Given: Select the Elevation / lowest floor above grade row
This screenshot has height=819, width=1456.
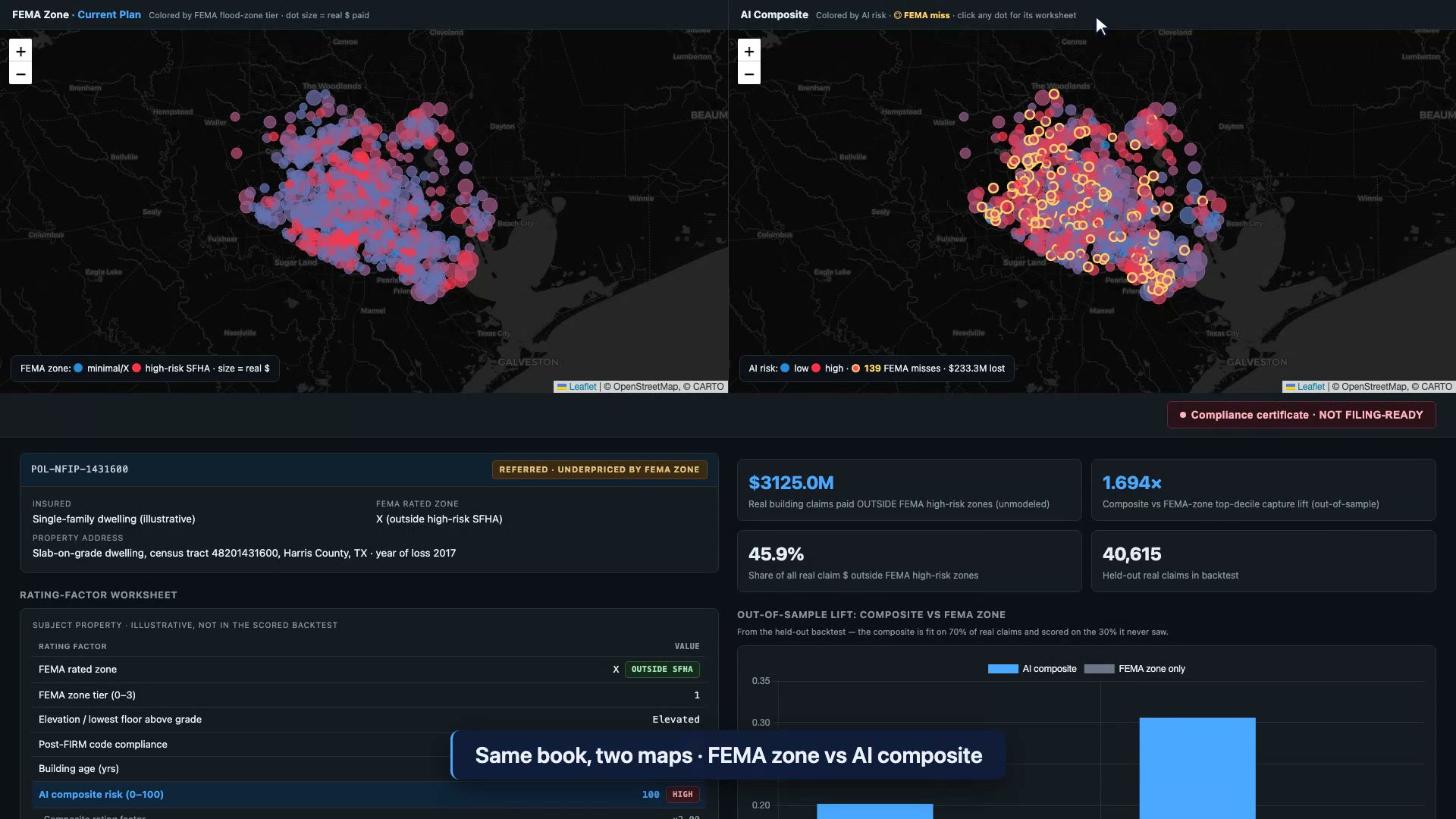Looking at the screenshot, I should pos(369,719).
